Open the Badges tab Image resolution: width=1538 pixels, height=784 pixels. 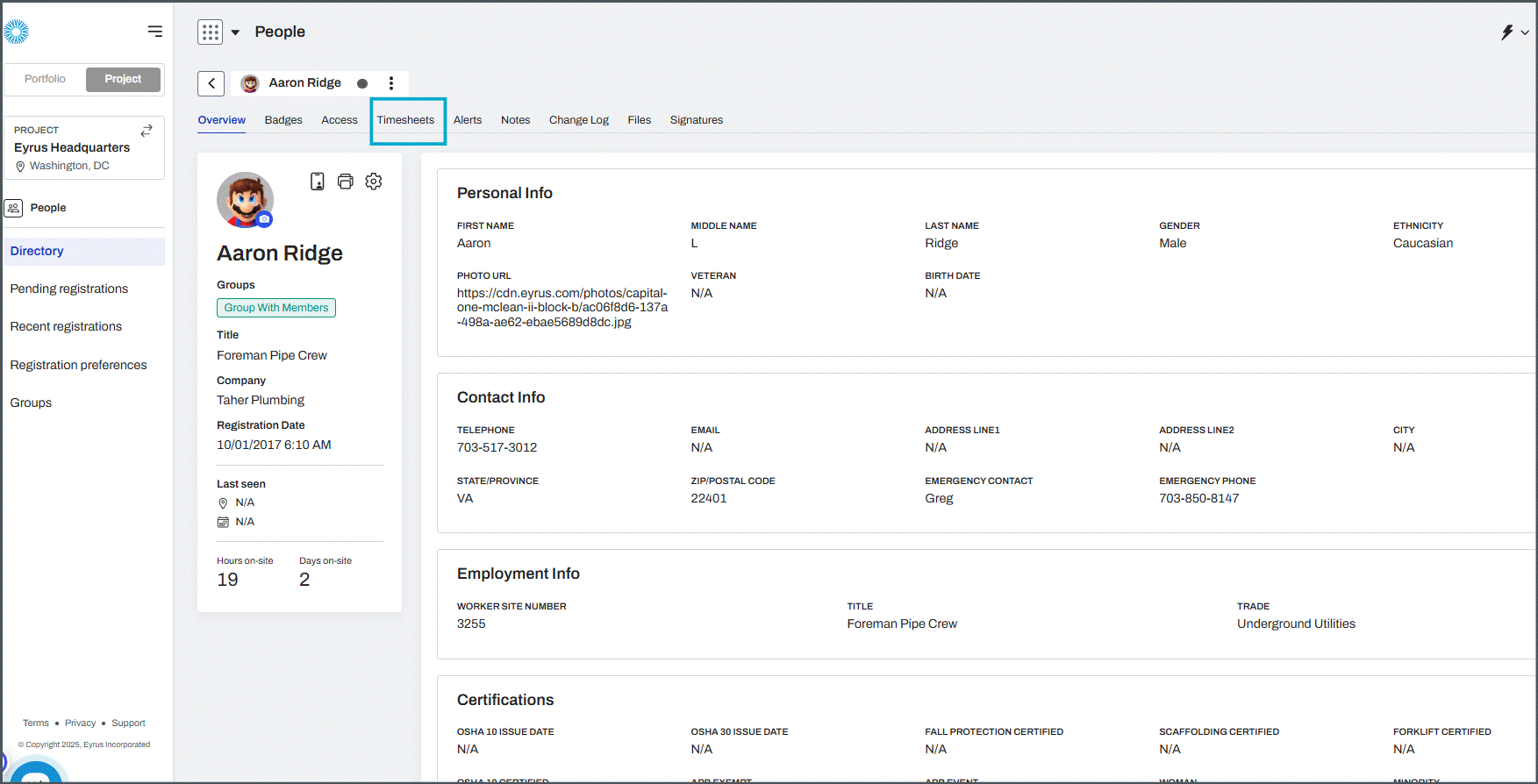click(x=283, y=120)
